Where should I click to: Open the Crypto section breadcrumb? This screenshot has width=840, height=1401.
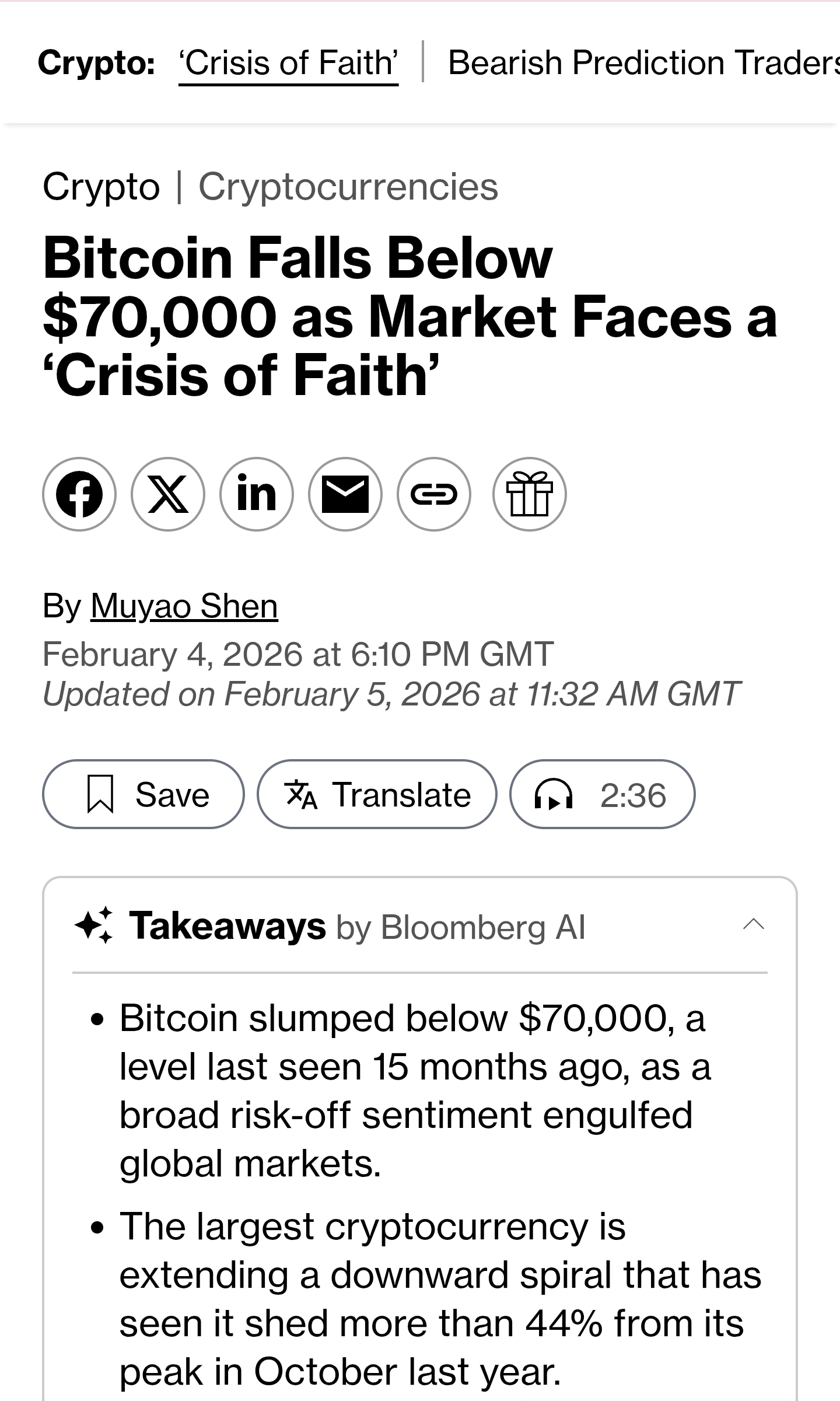click(x=101, y=187)
